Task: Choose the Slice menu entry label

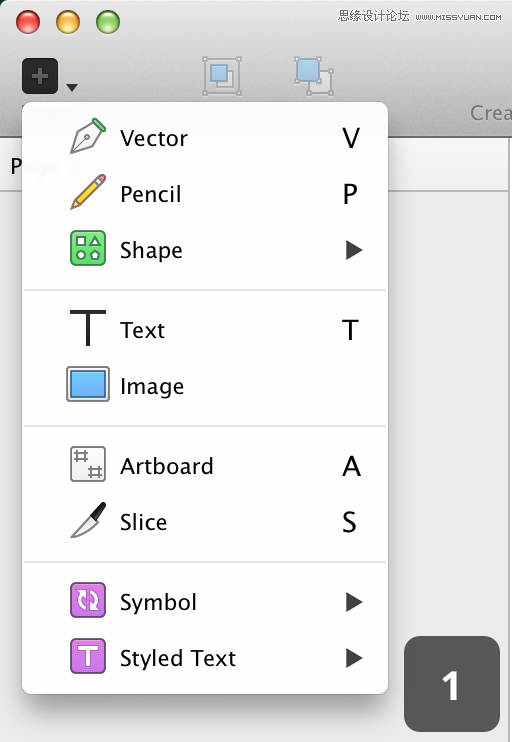Action: click(143, 522)
